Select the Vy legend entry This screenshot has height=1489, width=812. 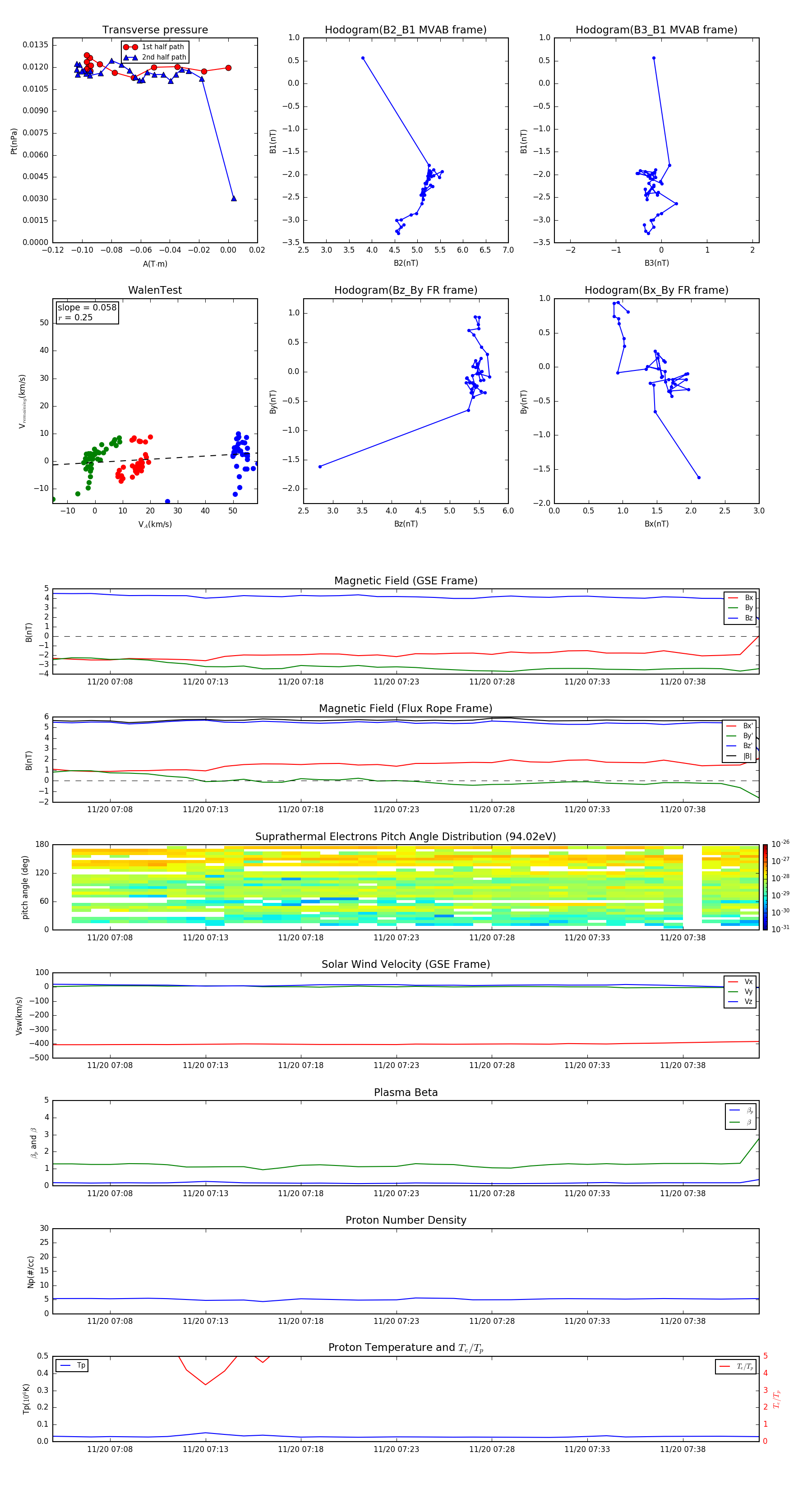point(740,991)
